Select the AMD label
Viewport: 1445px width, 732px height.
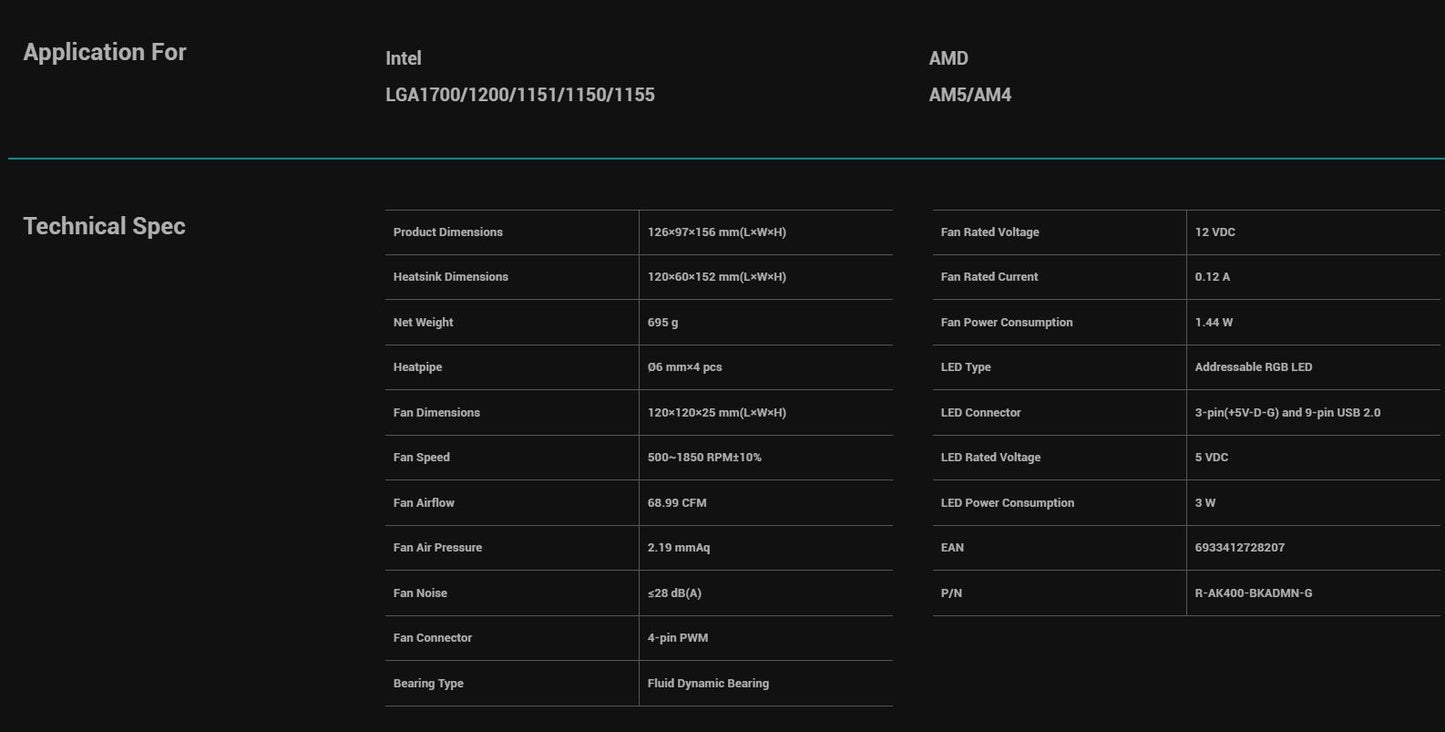pos(948,58)
